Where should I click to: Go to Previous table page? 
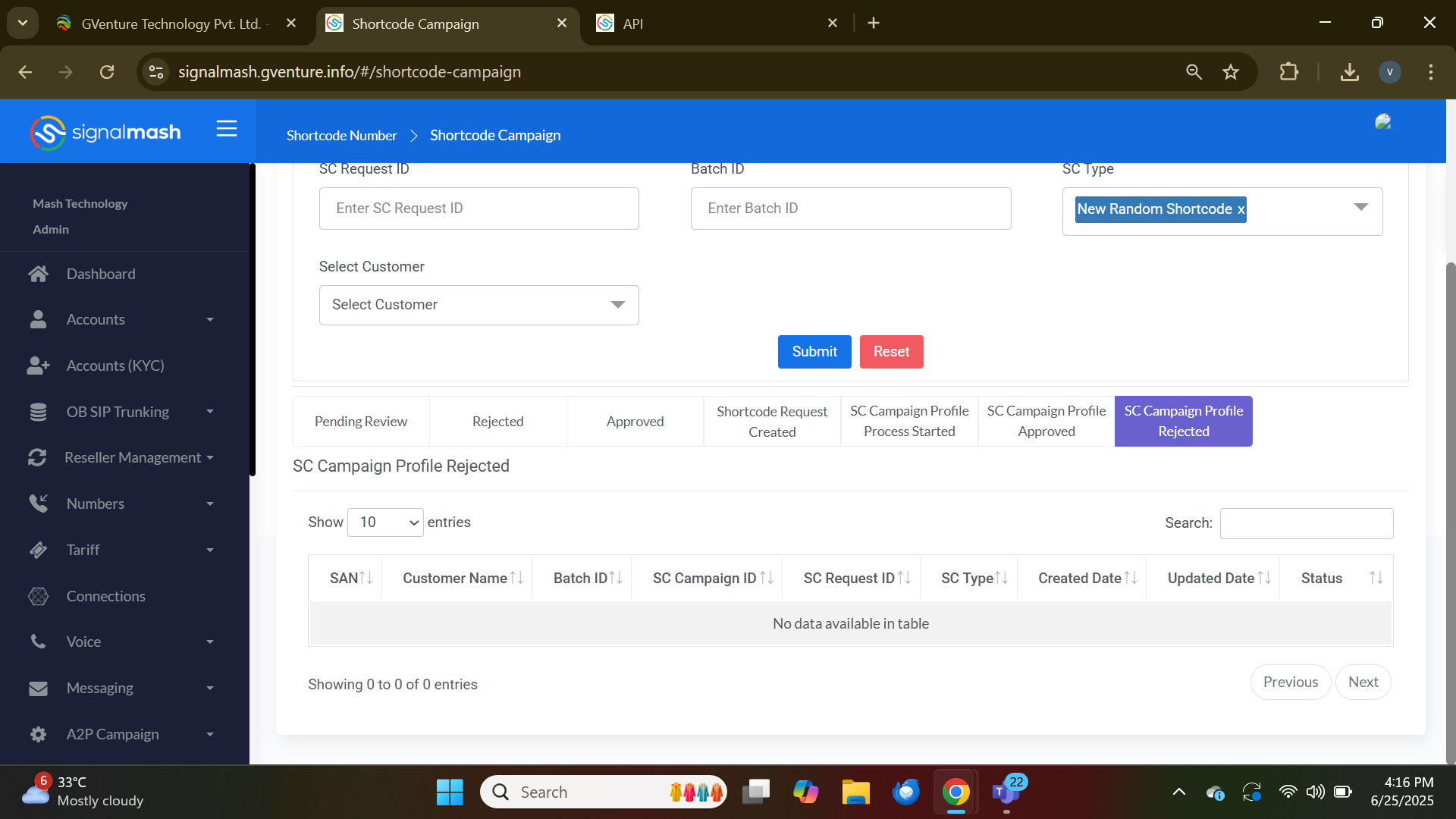pyautogui.click(x=1291, y=682)
